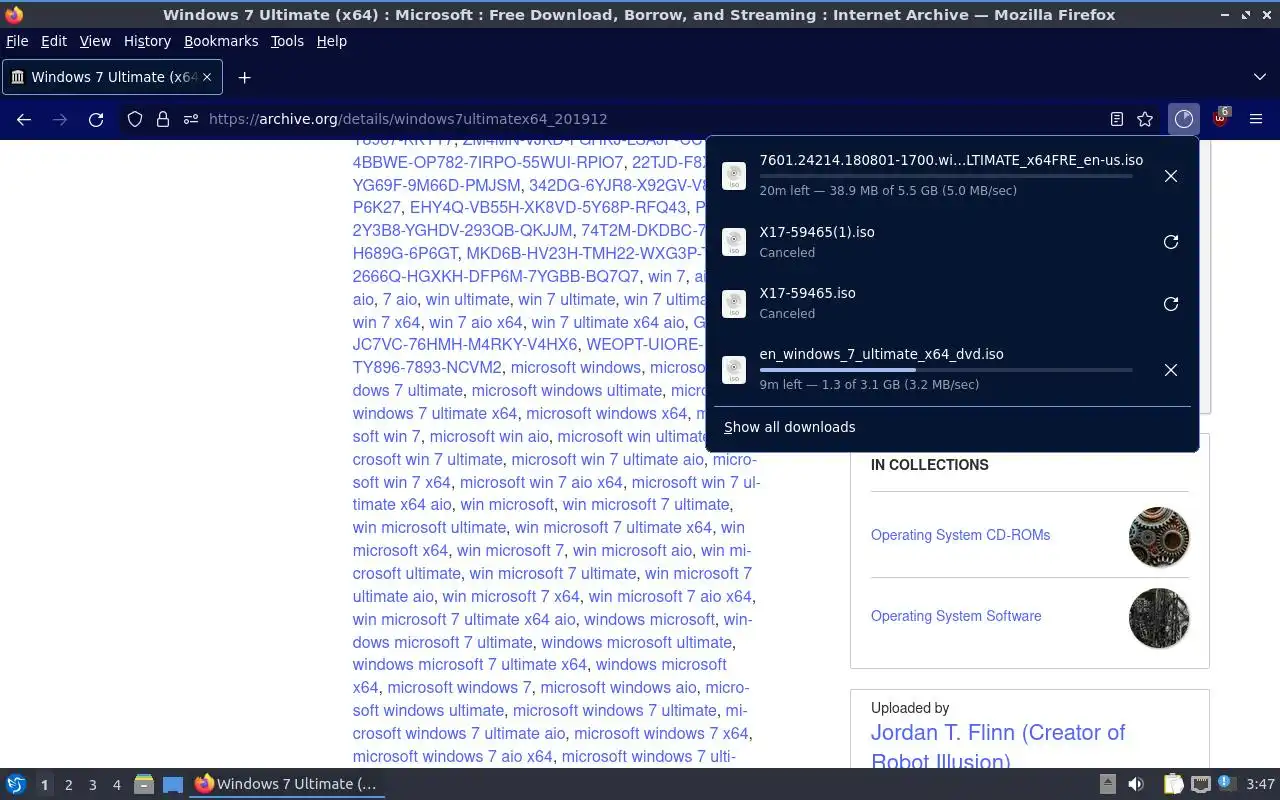Open the system start menu icon
The height and width of the screenshot is (800, 1280).
point(16,784)
